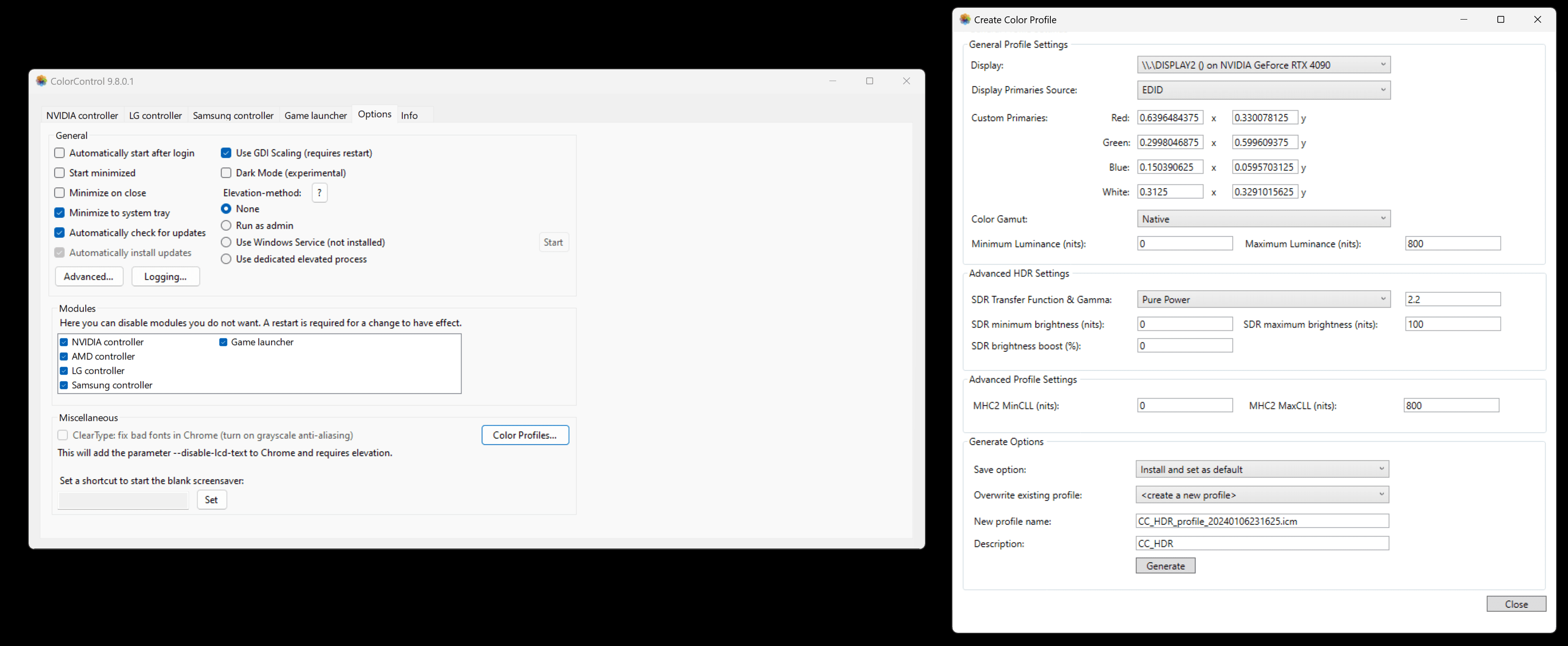
Task: Click the Close button in profile dialog
Action: click(x=1516, y=604)
